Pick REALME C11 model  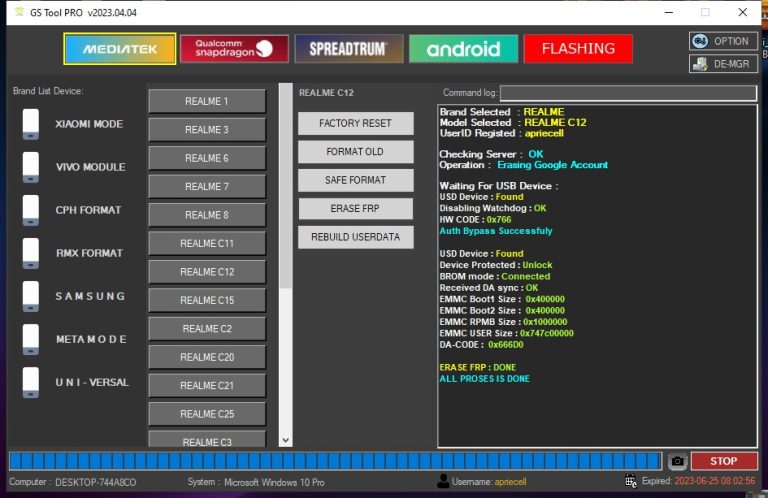[x=207, y=243]
